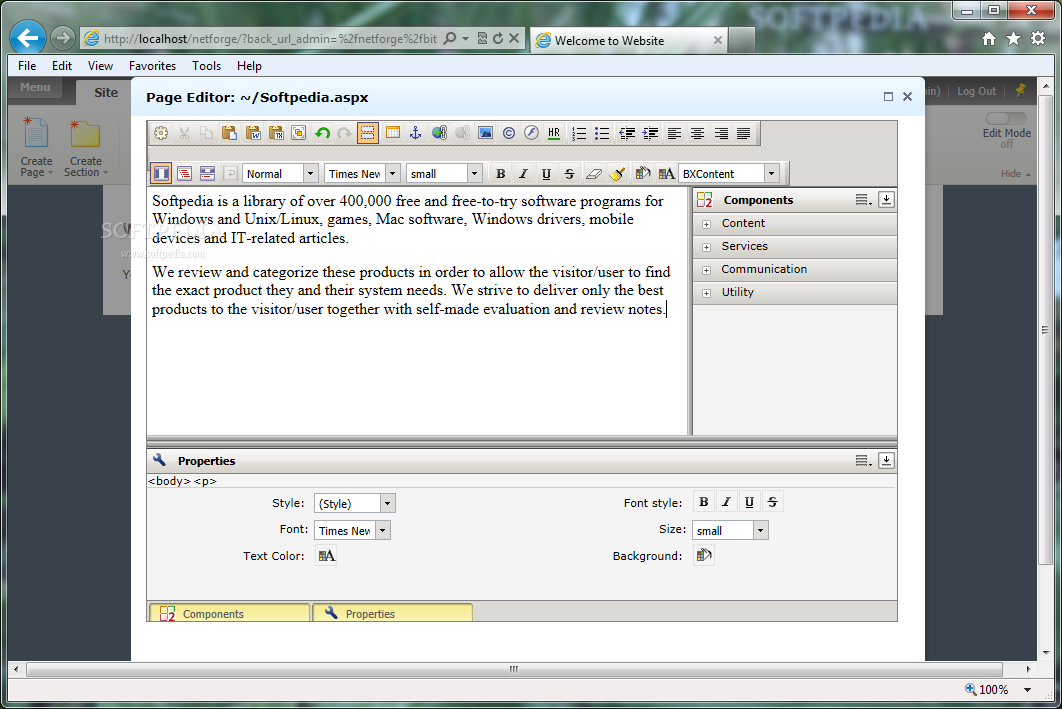Switch to split view mode button
1062x709 pixels.
(x=207, y=173)
